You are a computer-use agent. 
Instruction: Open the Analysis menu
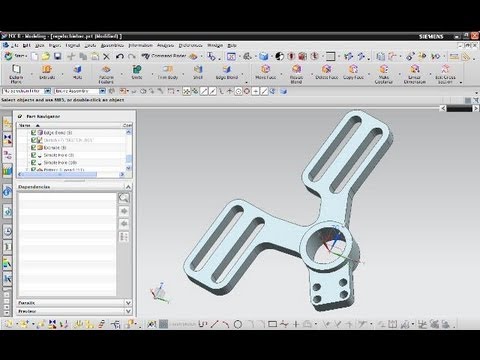(165, 45)
